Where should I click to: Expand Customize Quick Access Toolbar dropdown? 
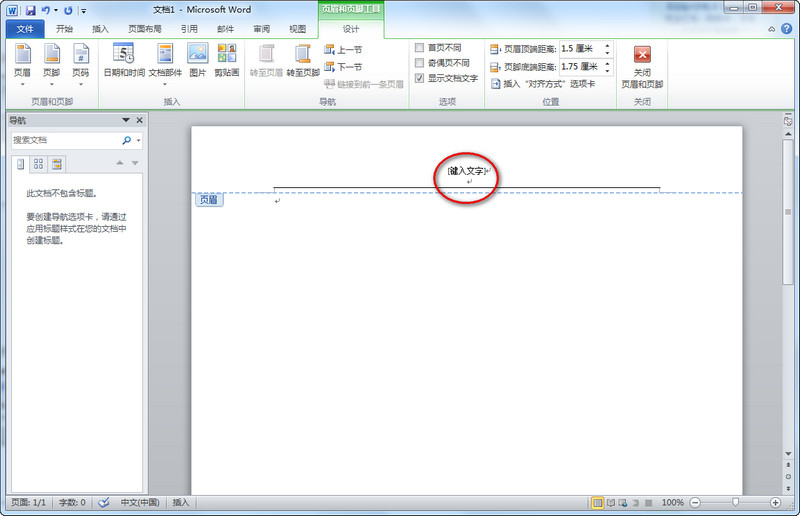point(84,11)
